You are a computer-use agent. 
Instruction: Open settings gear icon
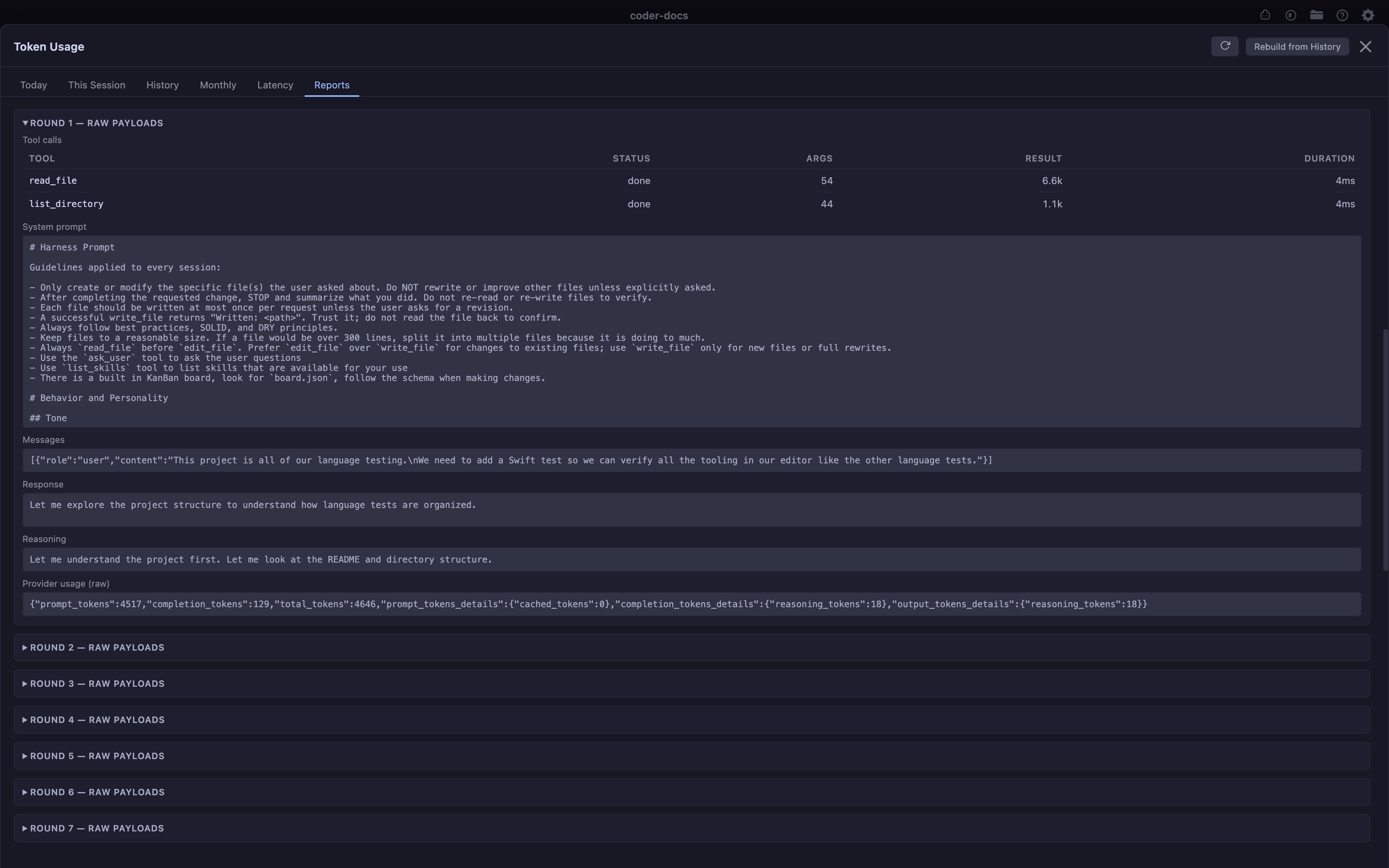coord(1368,16)
